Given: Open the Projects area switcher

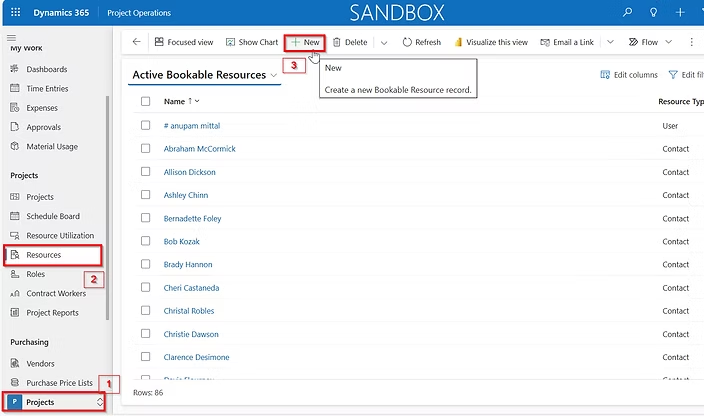Looking at the screenshot, I should [55, 402].
